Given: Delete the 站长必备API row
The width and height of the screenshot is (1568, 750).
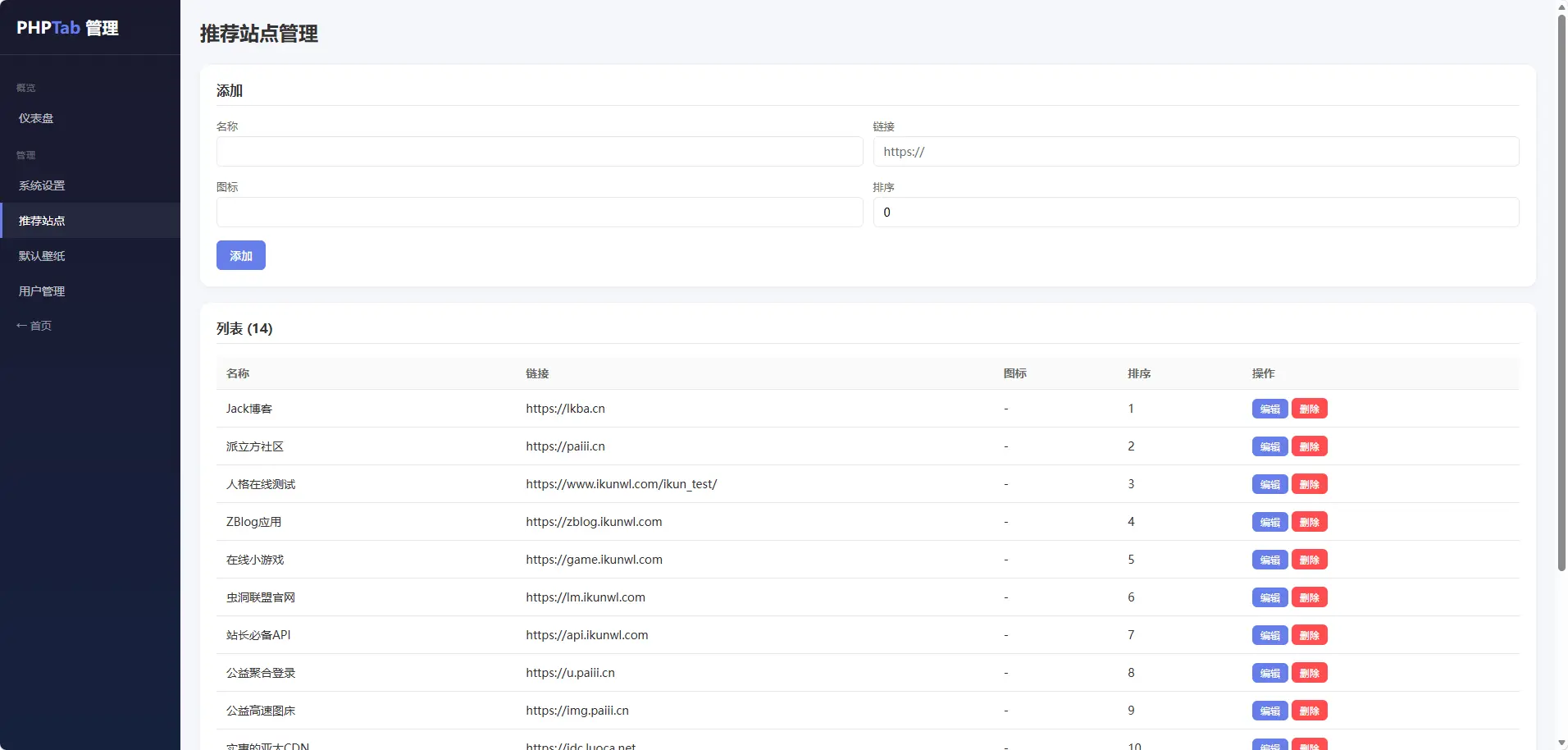Looking at the screenshot, I should [x=1309, y=635].
